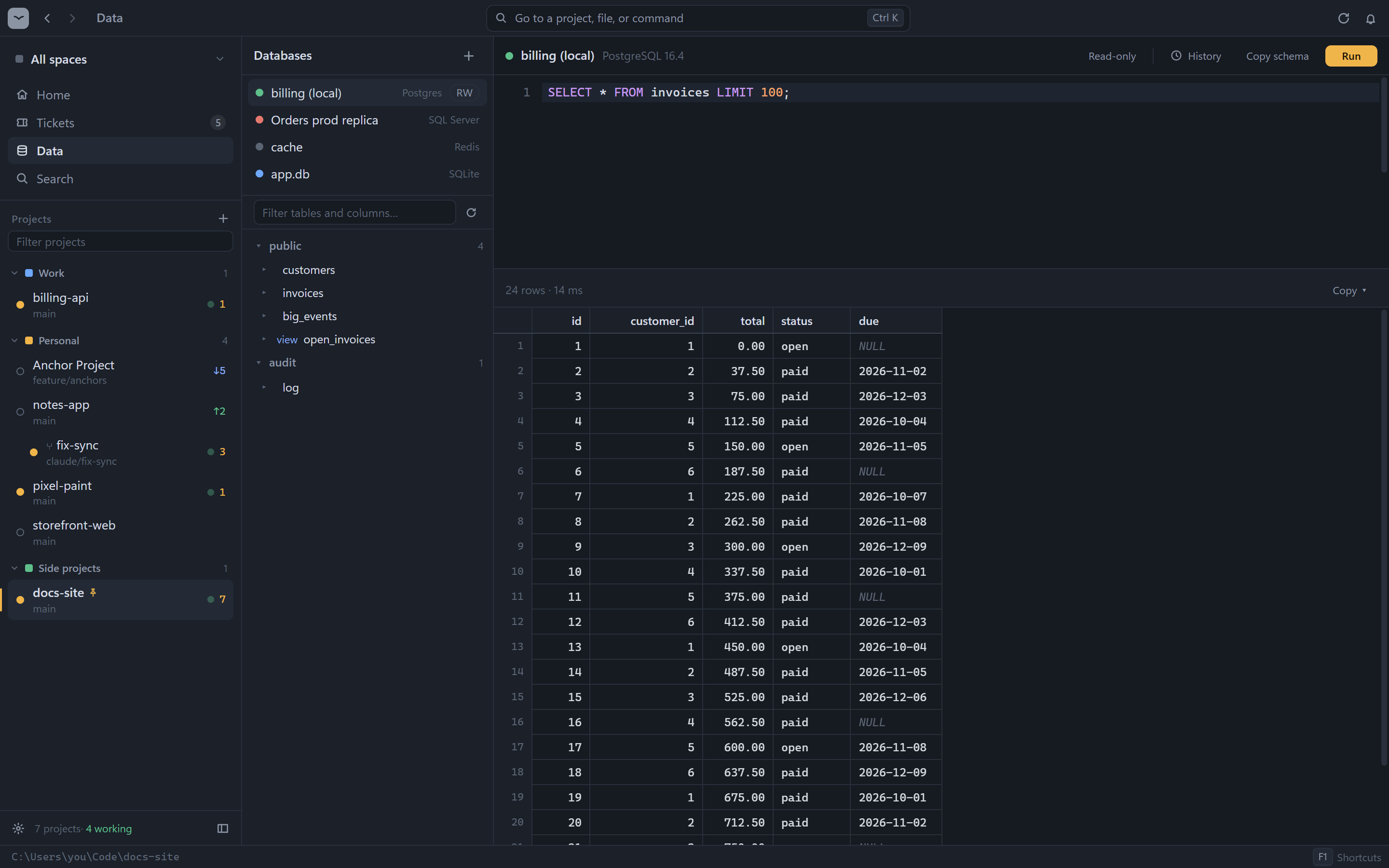Click the reload icon in the top bar
The image size is (1389, 868).
coord(1343,18)
